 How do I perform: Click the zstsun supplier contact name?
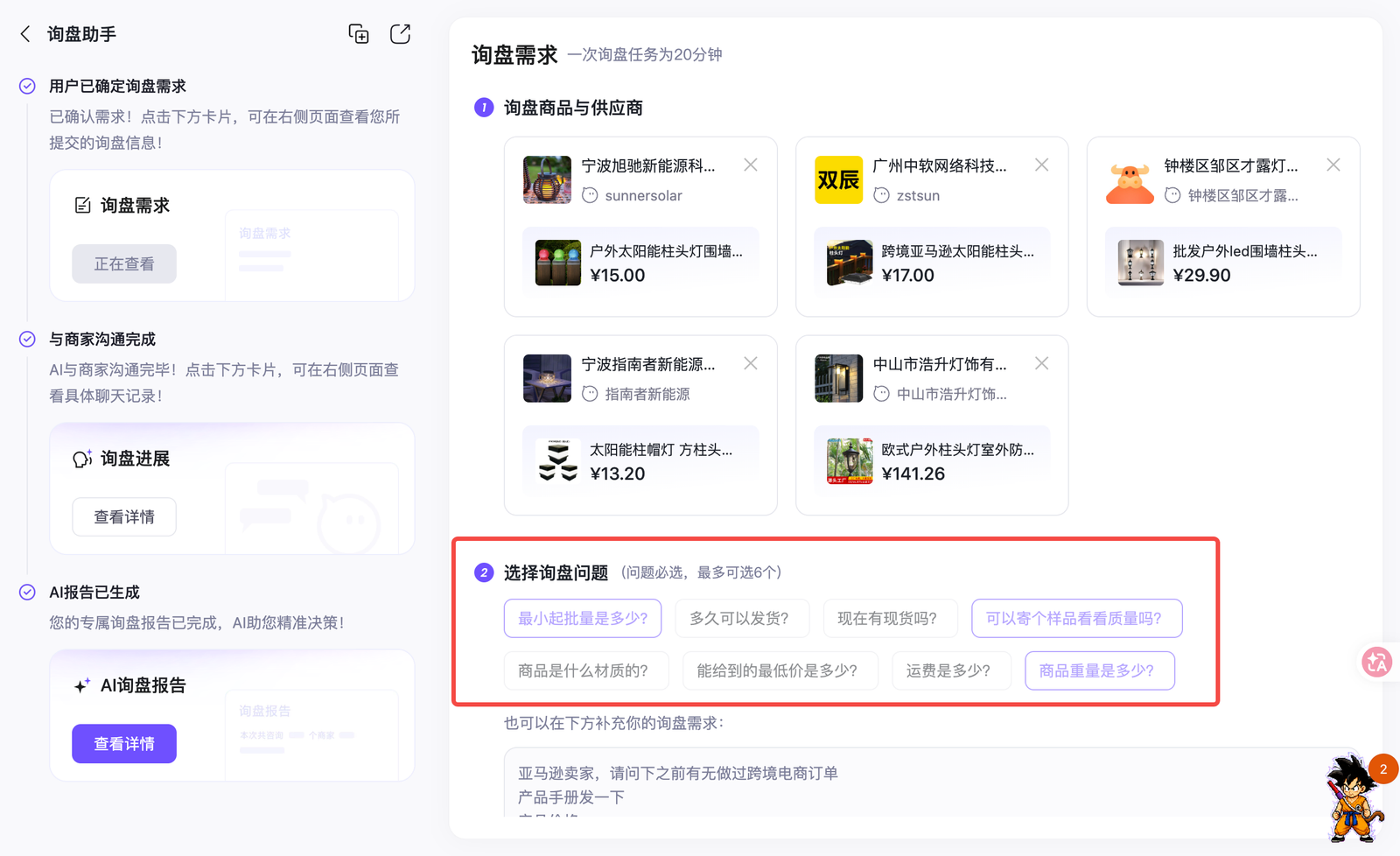(918, 195)
